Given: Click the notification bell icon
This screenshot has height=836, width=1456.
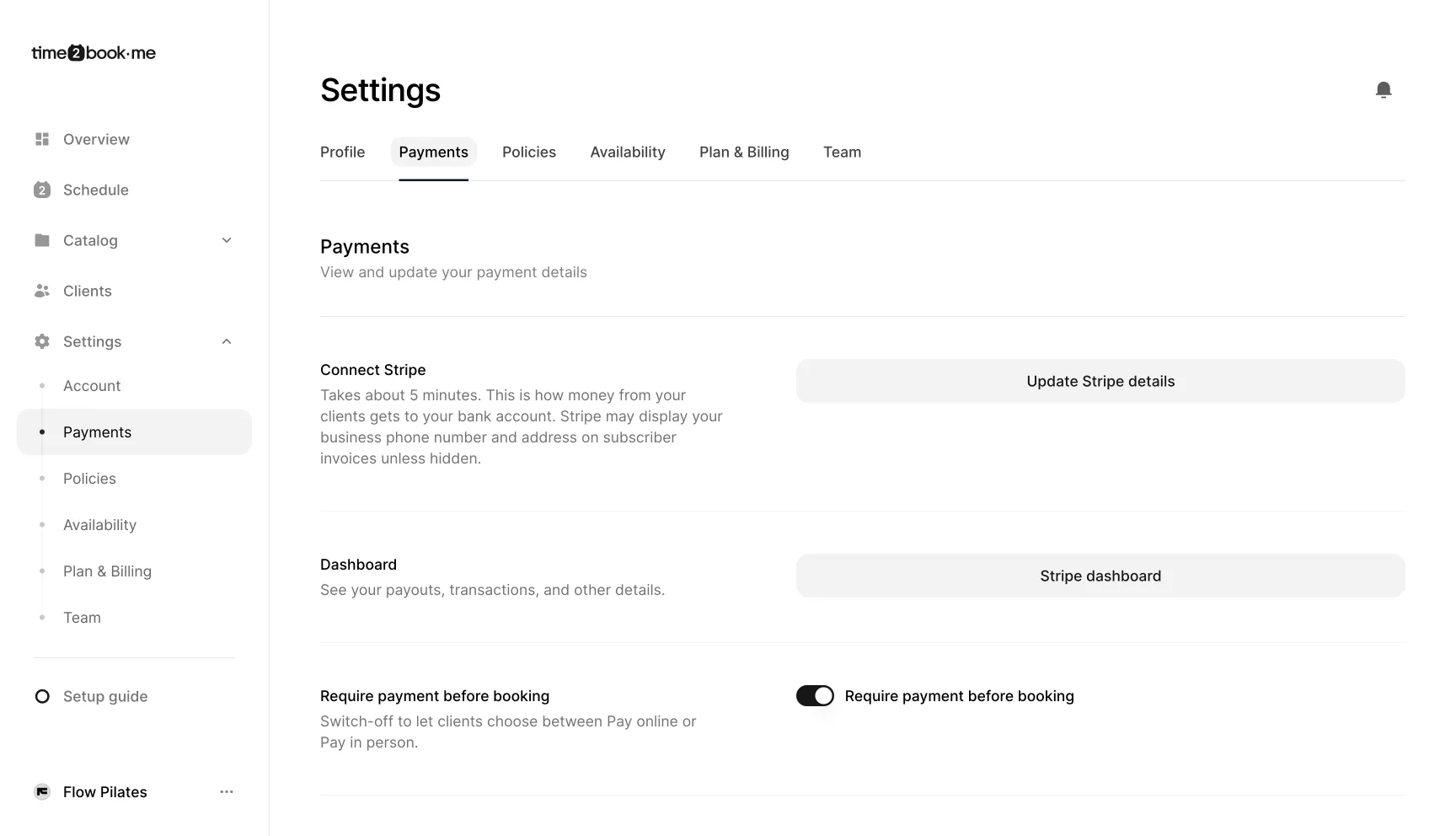Looking at the screenshot, I should (x=1383, y=90).
